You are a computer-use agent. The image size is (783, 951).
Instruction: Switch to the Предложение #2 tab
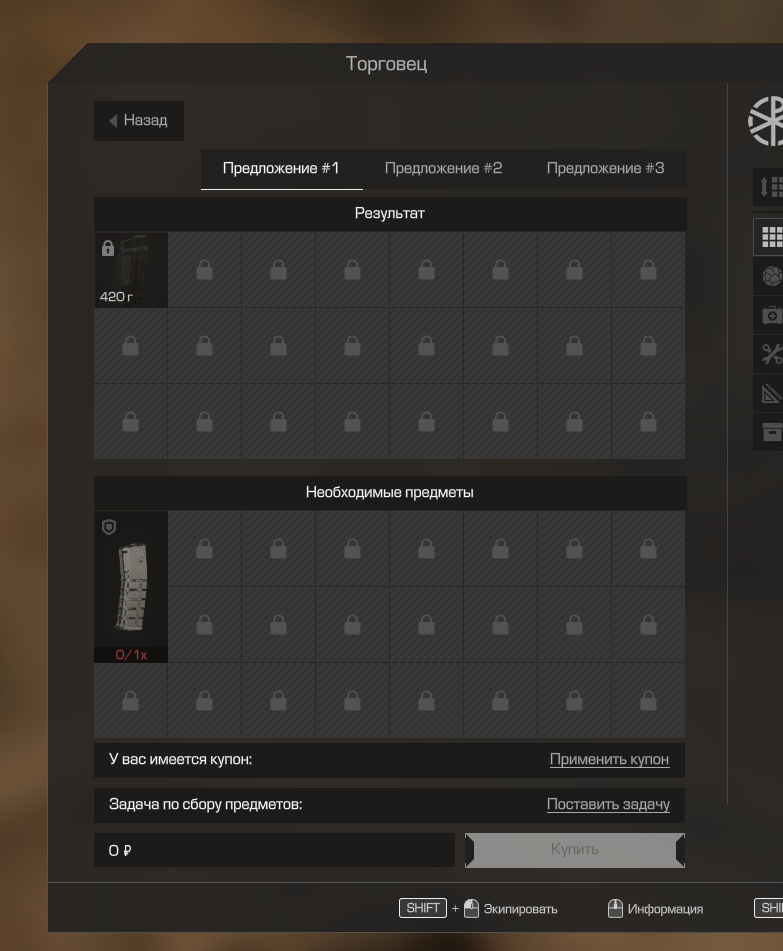click(443, 169)
